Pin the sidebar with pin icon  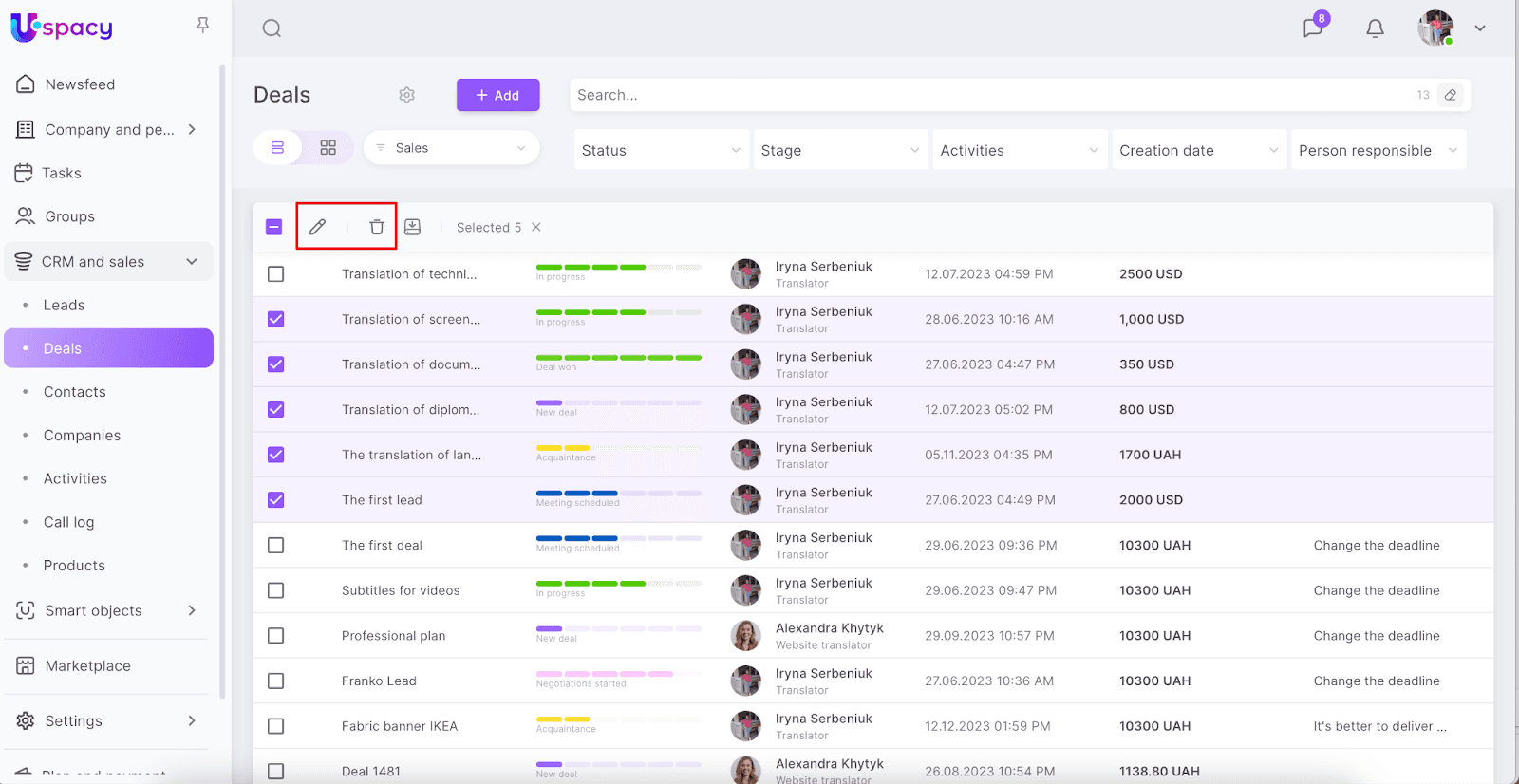[202, 26]
